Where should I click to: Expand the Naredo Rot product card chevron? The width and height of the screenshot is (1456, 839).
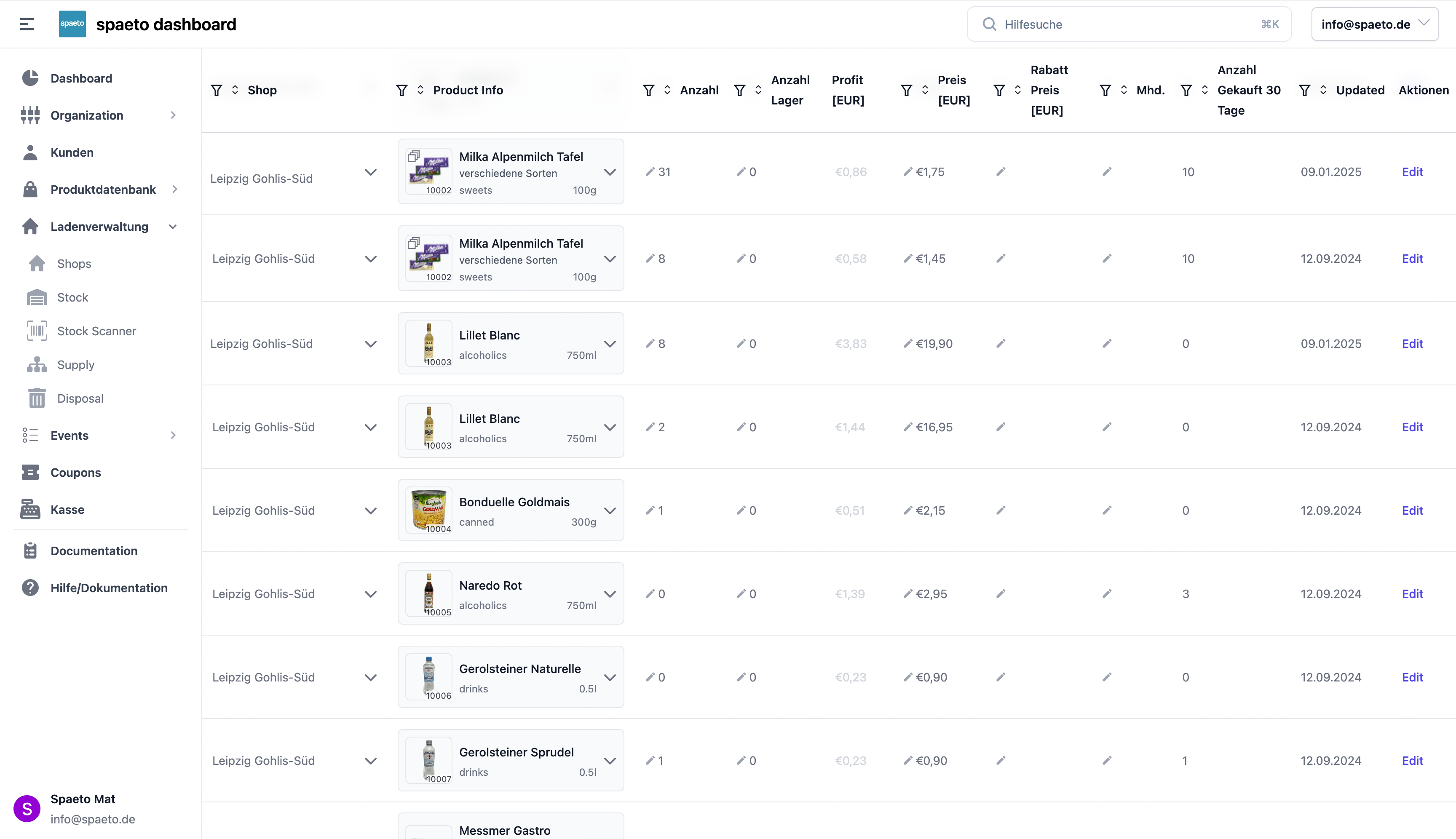pyautogui.click(x=610, y=594)
